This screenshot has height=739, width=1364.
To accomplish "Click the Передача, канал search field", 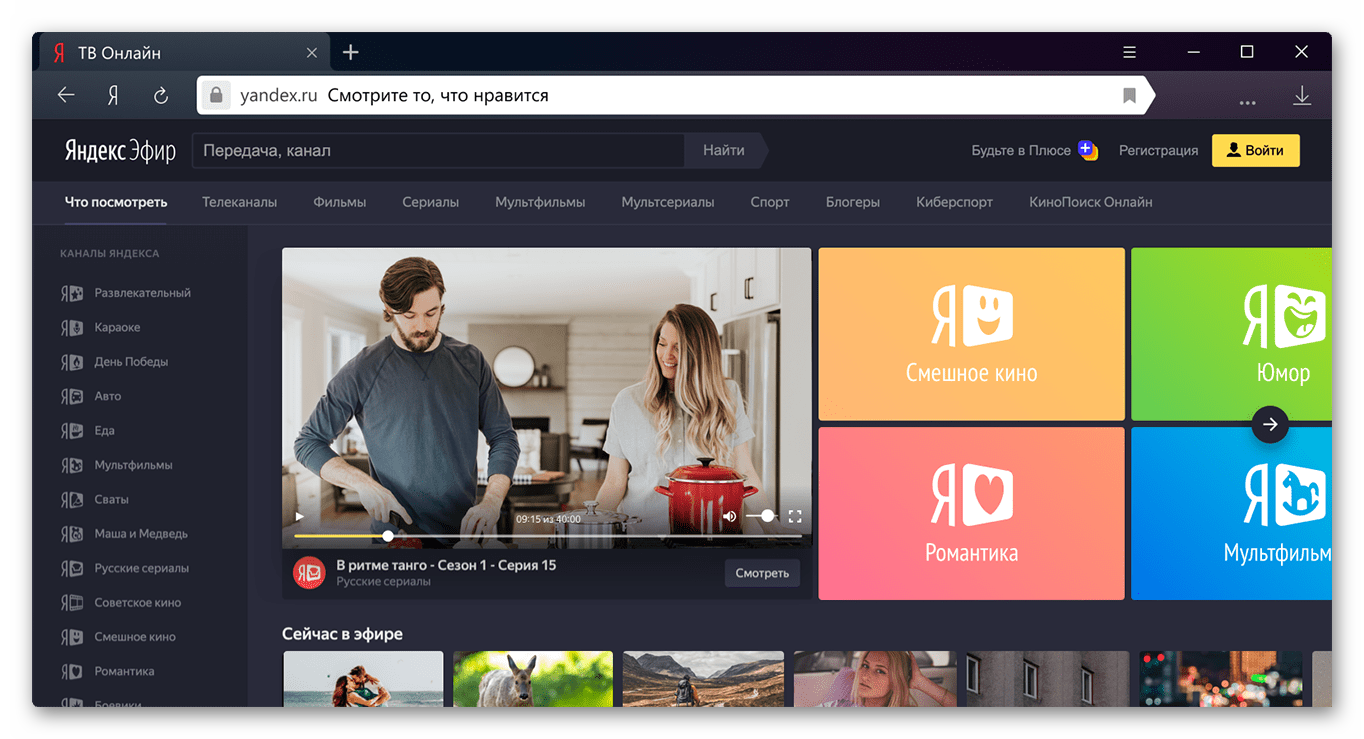I will pos(438,151).
